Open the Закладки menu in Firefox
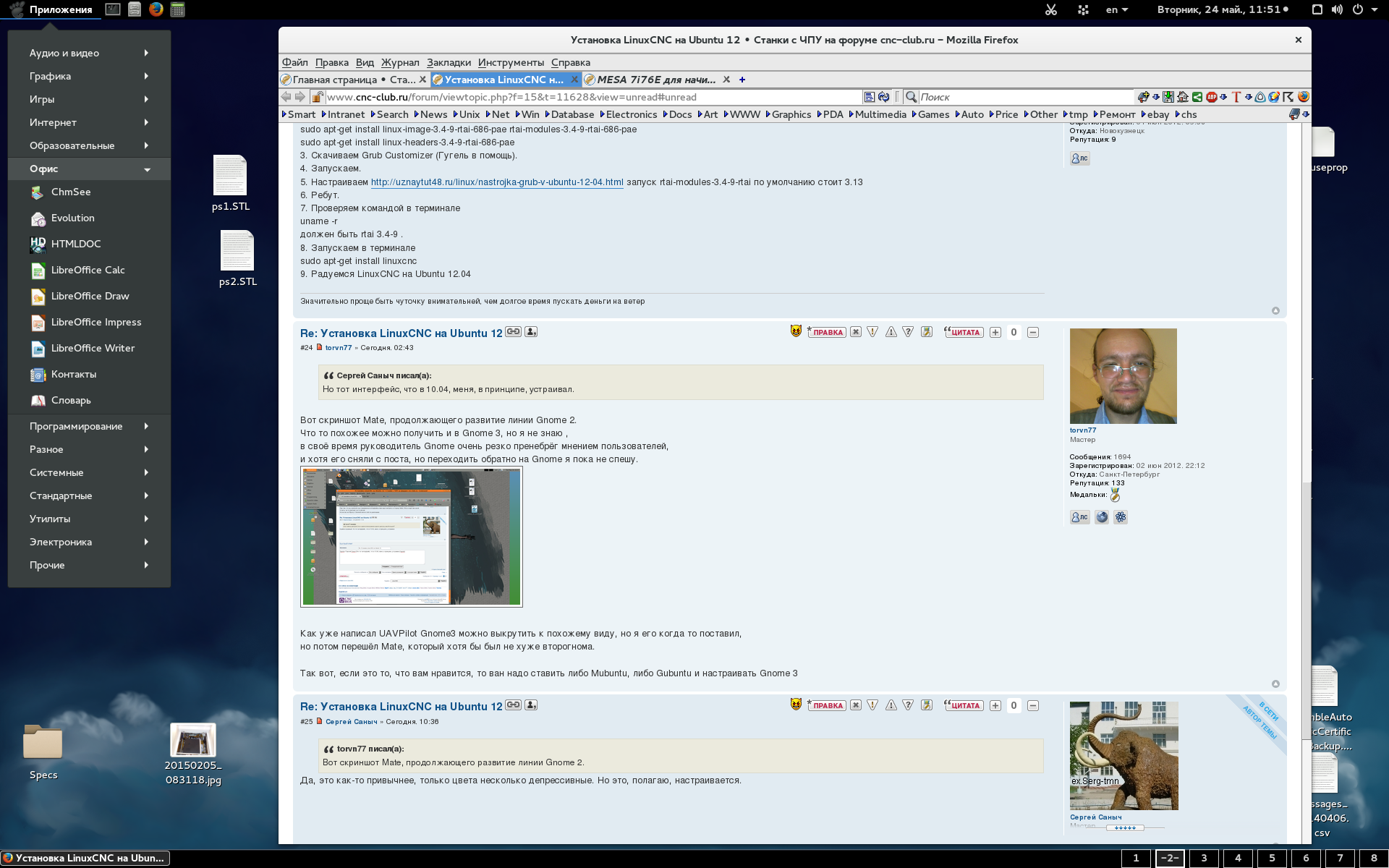Viewport: 1389px width, 868px height. 448,62
